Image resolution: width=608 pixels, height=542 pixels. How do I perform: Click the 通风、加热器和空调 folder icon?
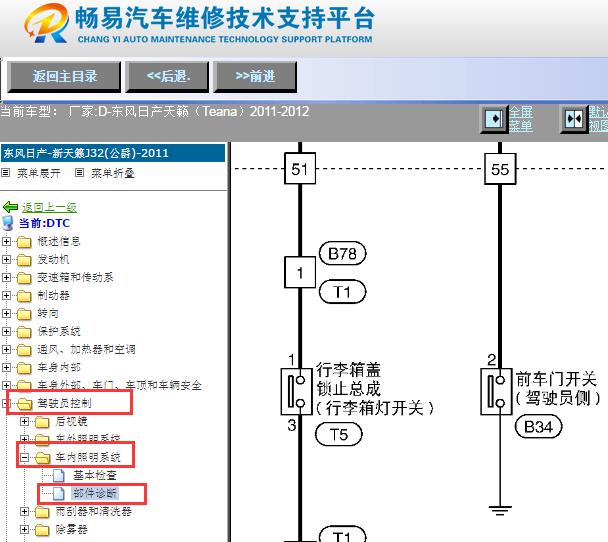[x=24, y=350]
